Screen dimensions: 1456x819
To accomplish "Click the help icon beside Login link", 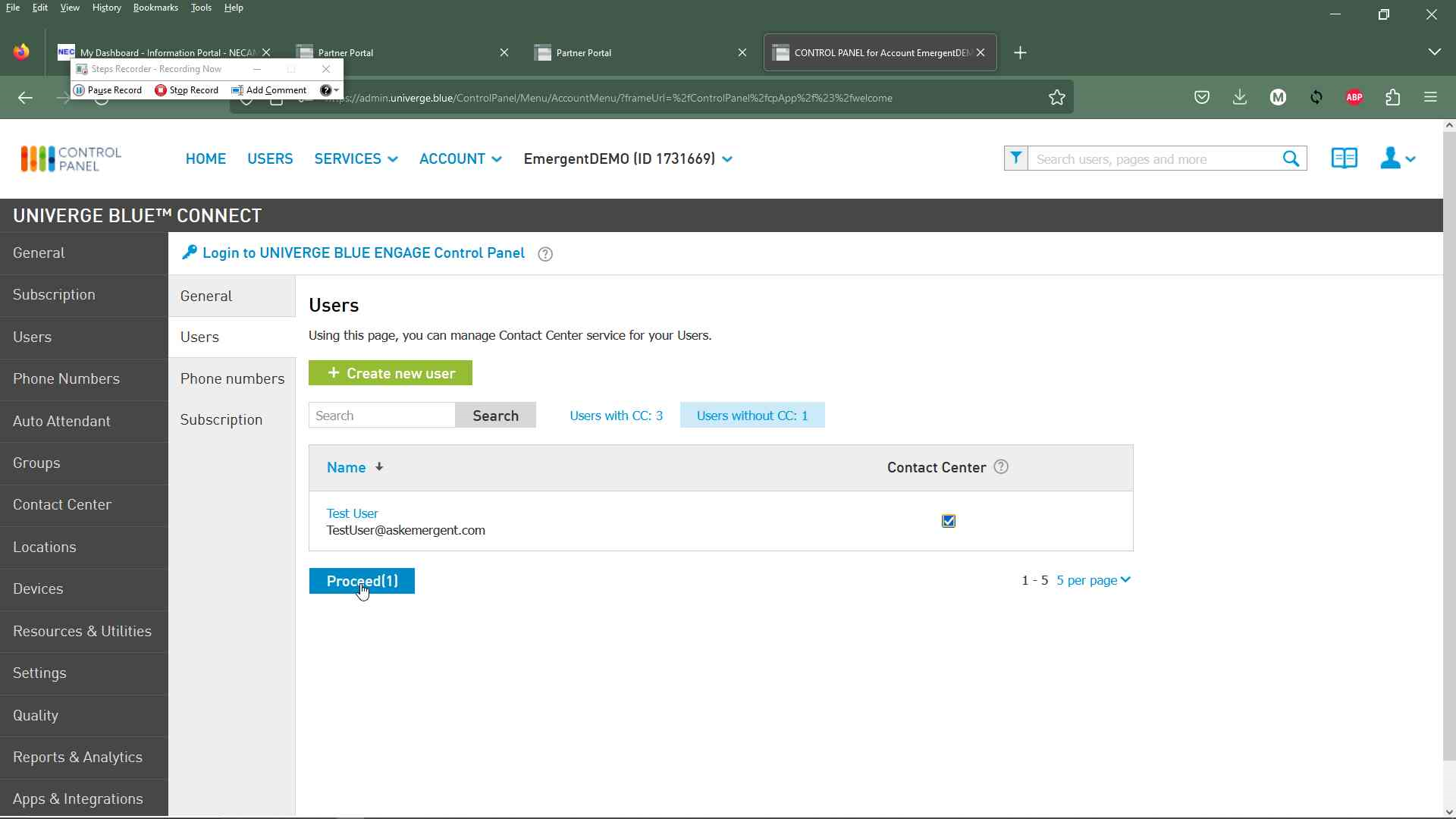I will 545,254.
